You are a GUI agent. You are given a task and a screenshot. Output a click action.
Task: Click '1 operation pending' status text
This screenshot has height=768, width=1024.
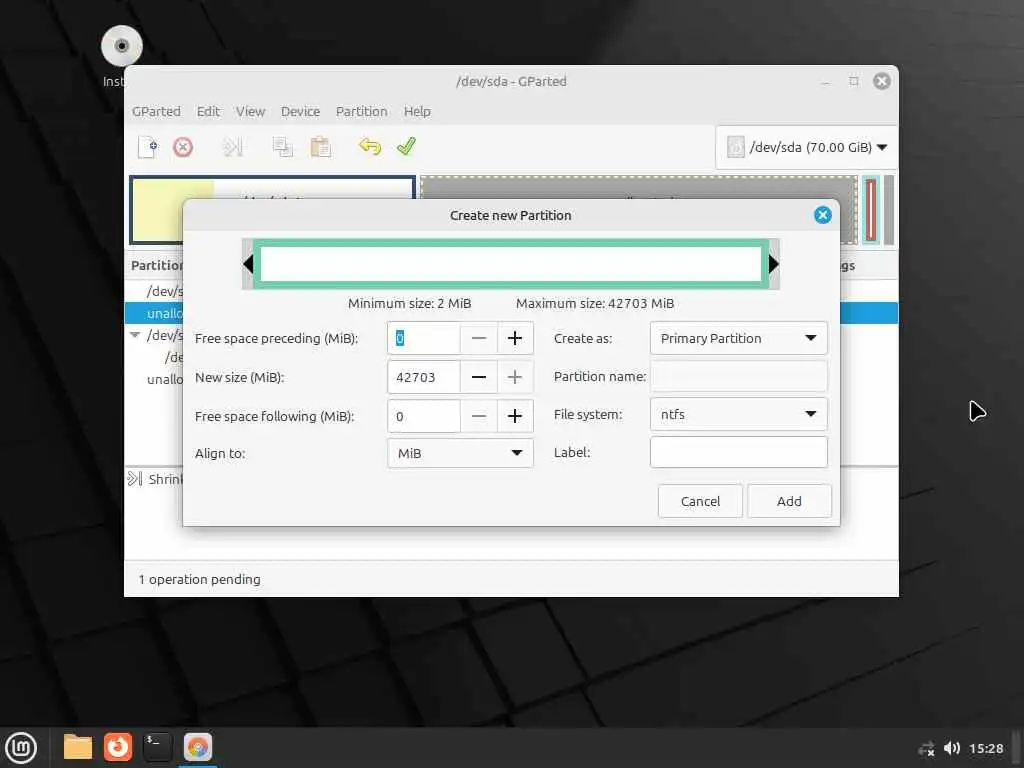[199, 579]
